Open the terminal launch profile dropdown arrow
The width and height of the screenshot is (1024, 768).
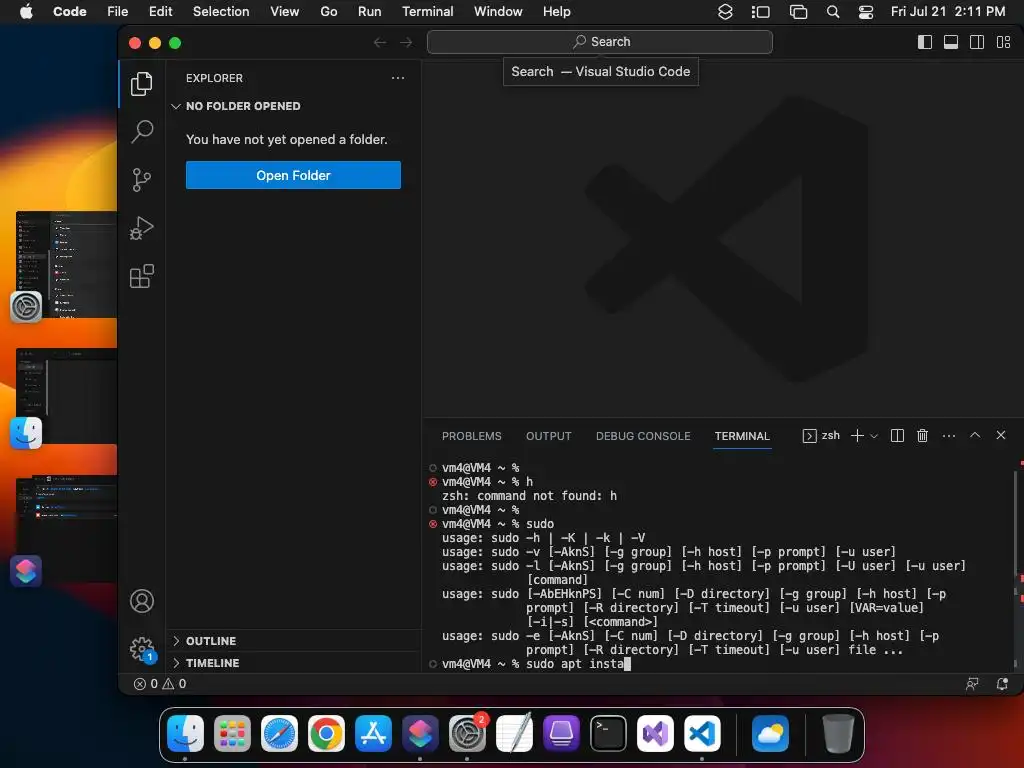[x=874, y=436]
